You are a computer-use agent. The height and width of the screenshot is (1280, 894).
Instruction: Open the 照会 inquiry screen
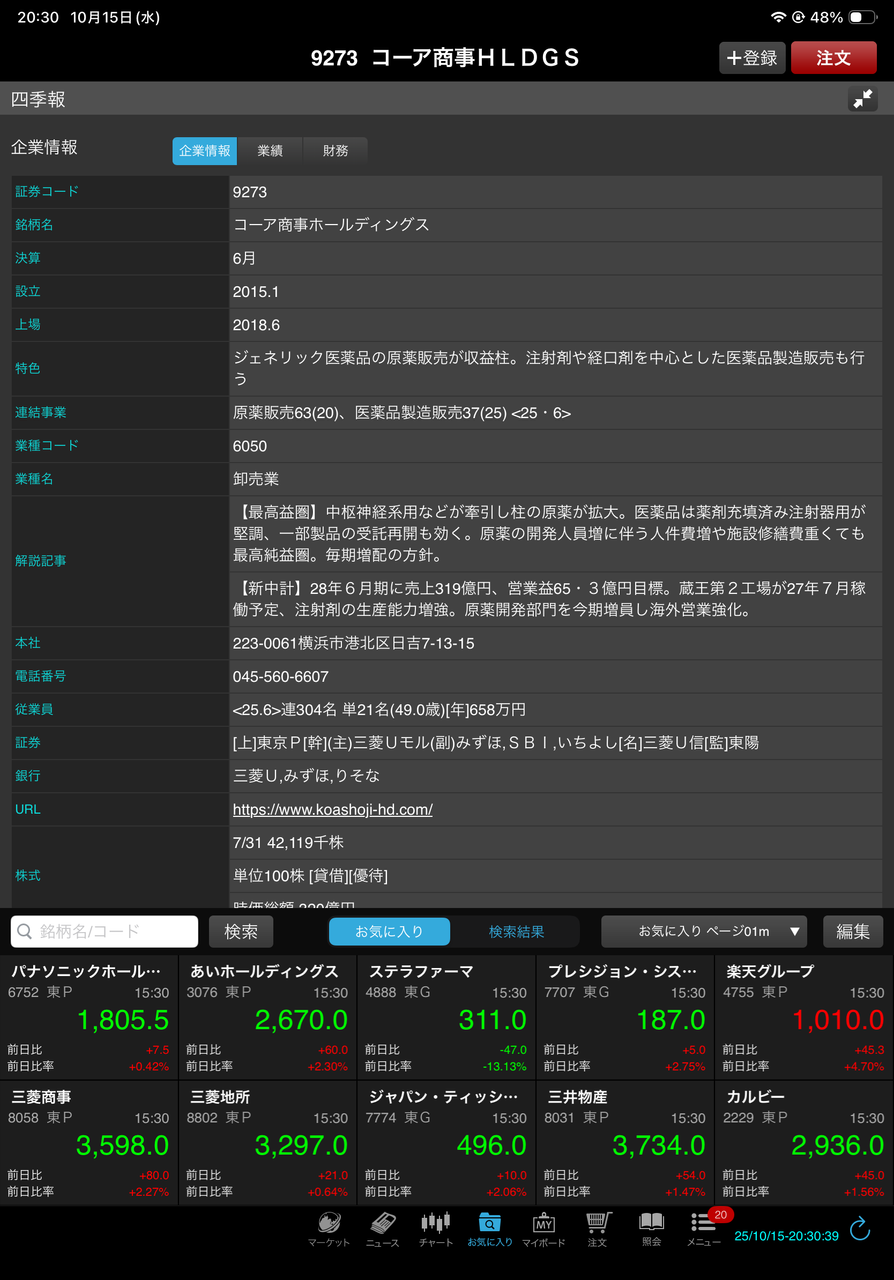click(x=650, y=1228)
